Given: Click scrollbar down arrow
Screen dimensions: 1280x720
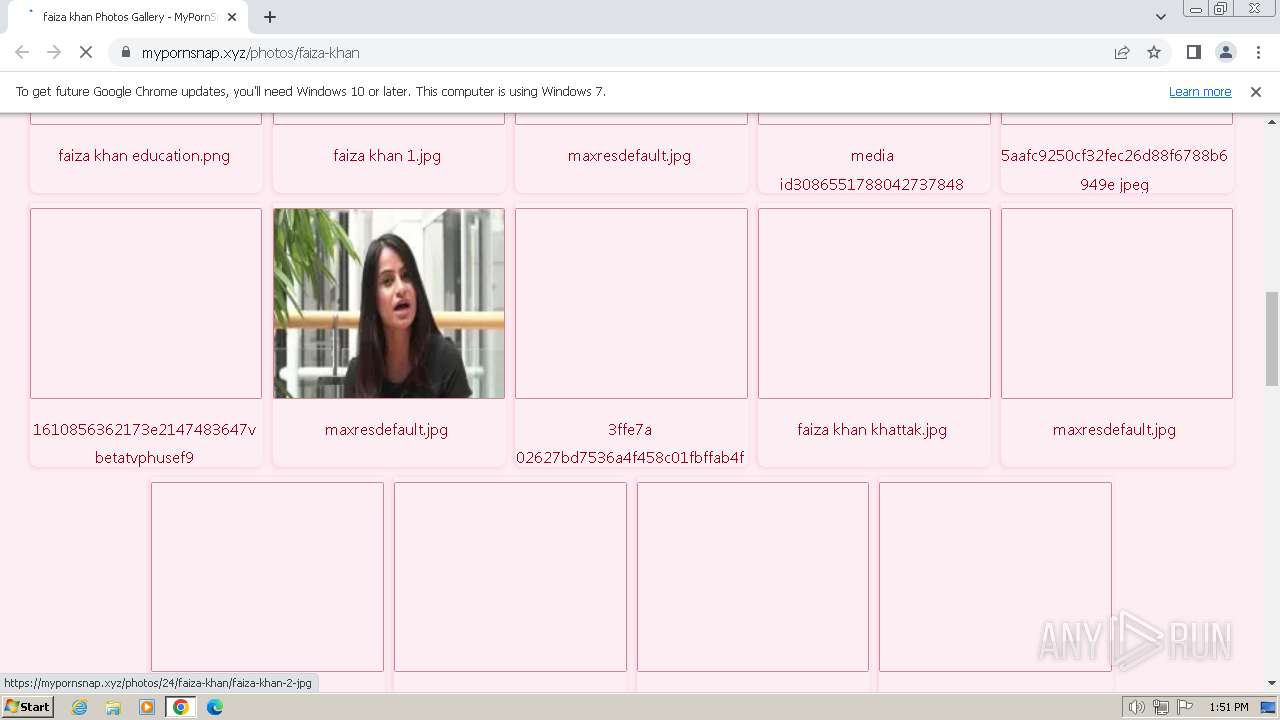Looking at the screenshot, I should coord(1272,684).
